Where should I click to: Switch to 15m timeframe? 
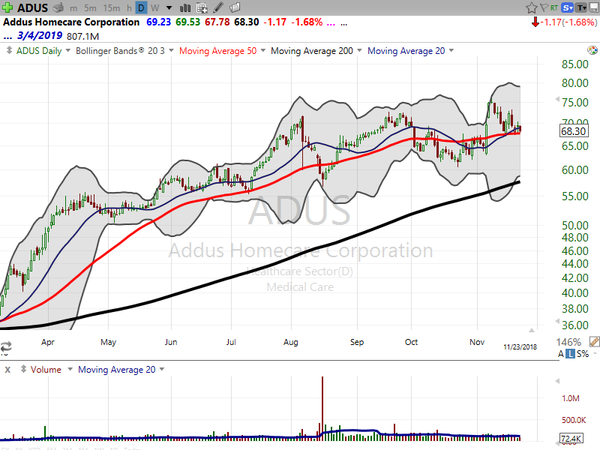[x=111, y=8]
